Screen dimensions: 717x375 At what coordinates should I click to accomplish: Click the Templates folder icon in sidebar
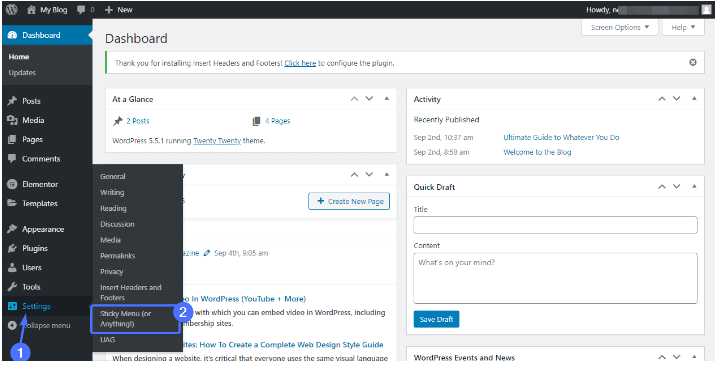point(12,203)
